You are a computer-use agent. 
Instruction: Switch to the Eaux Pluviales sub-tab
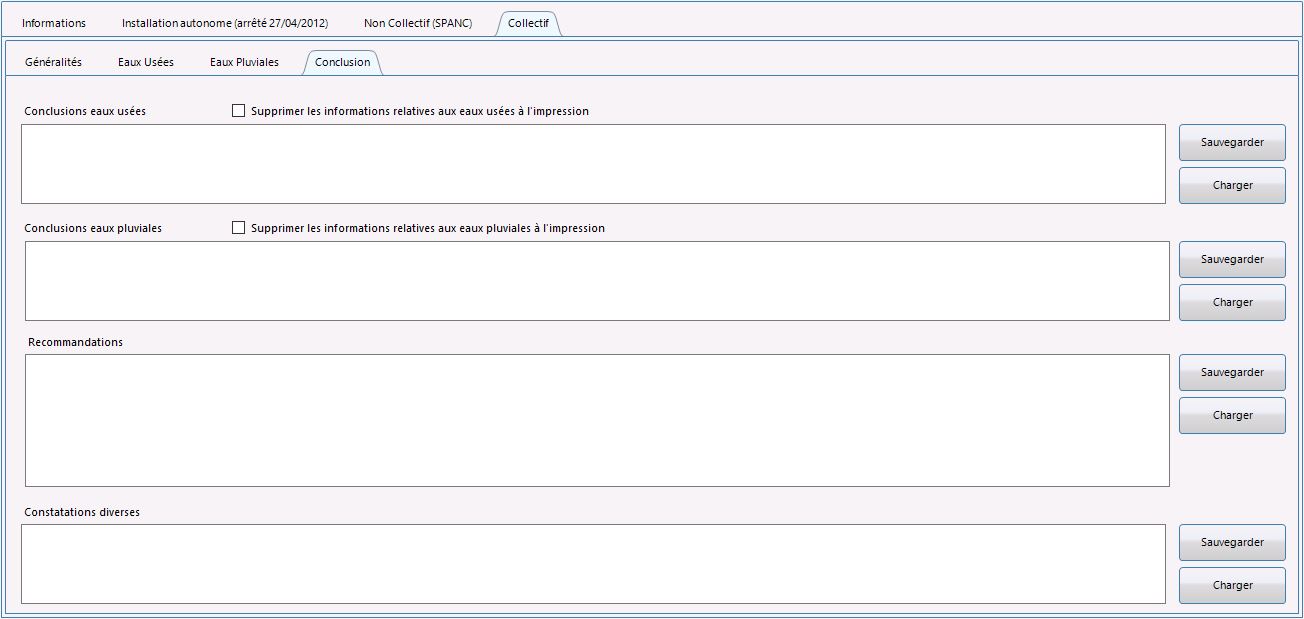pos(244,62)
